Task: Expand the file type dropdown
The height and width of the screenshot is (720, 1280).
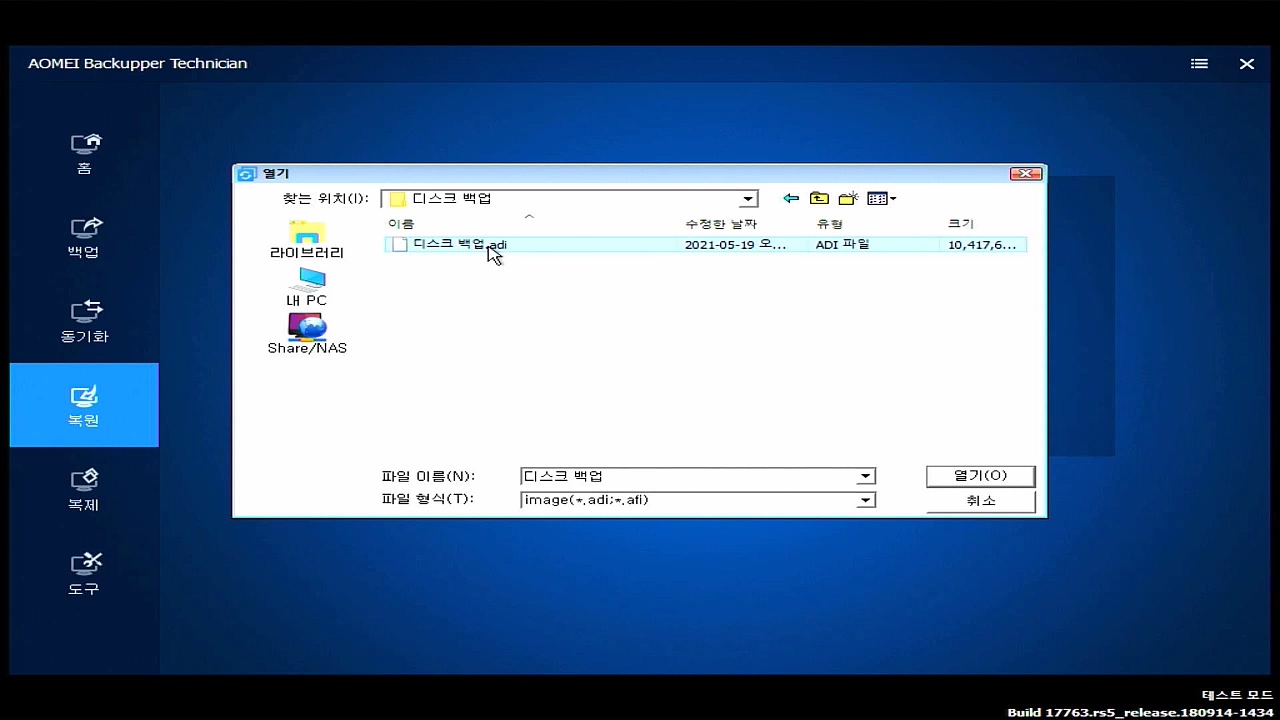Action: [866, 500]
